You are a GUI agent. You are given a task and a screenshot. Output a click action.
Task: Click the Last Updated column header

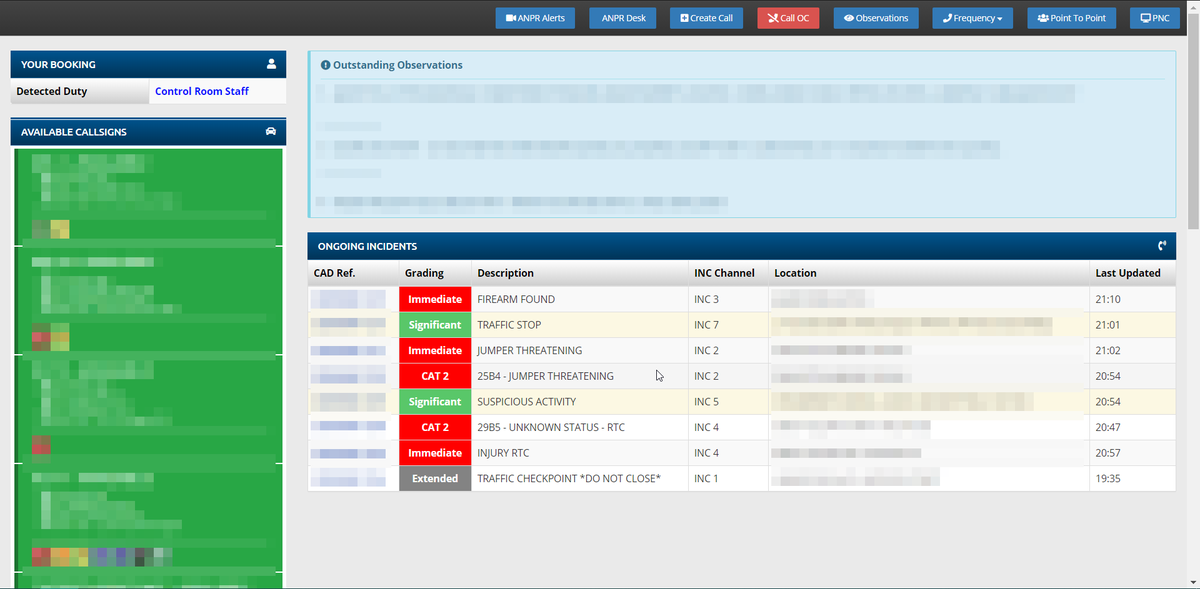(x=1128, y=273)
